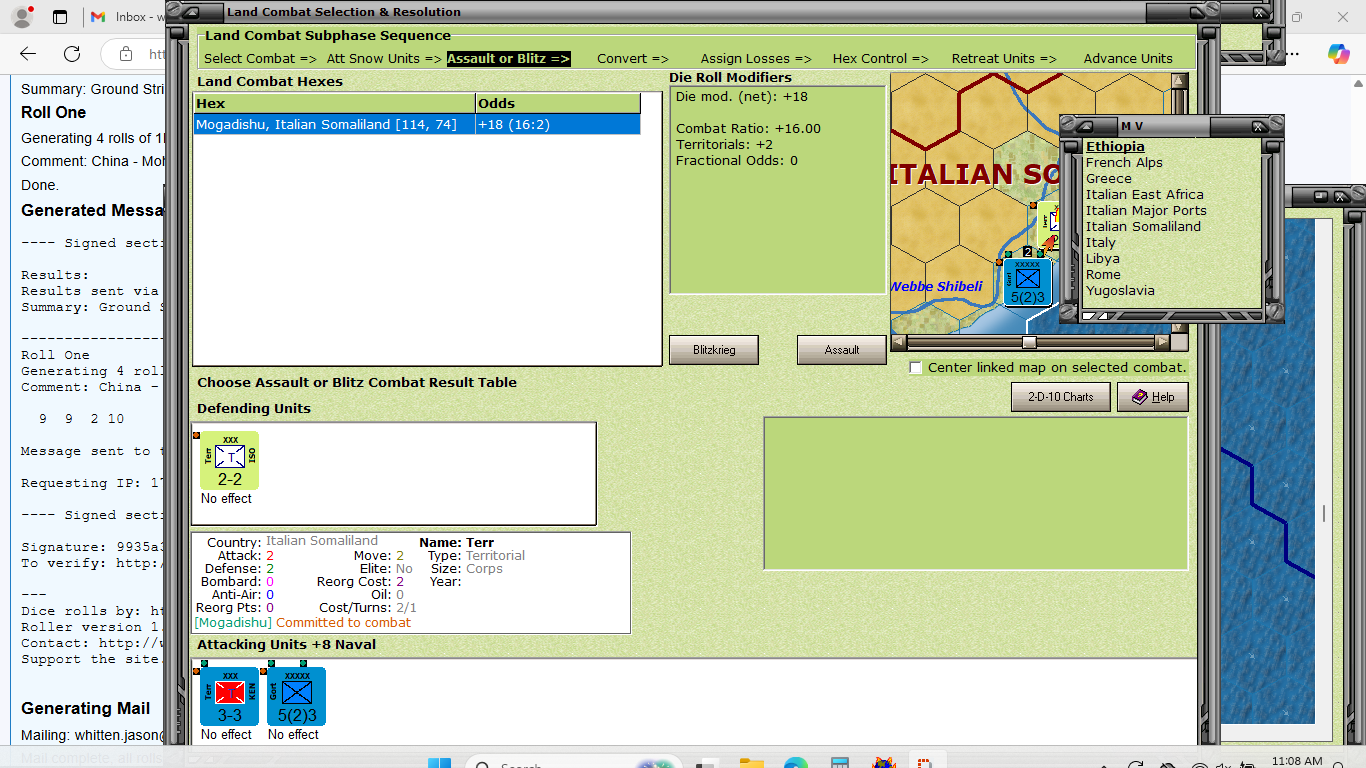The image size is (1366, 768).
Task: Go to the Advance Units subphase
Action: (1128, 58)
